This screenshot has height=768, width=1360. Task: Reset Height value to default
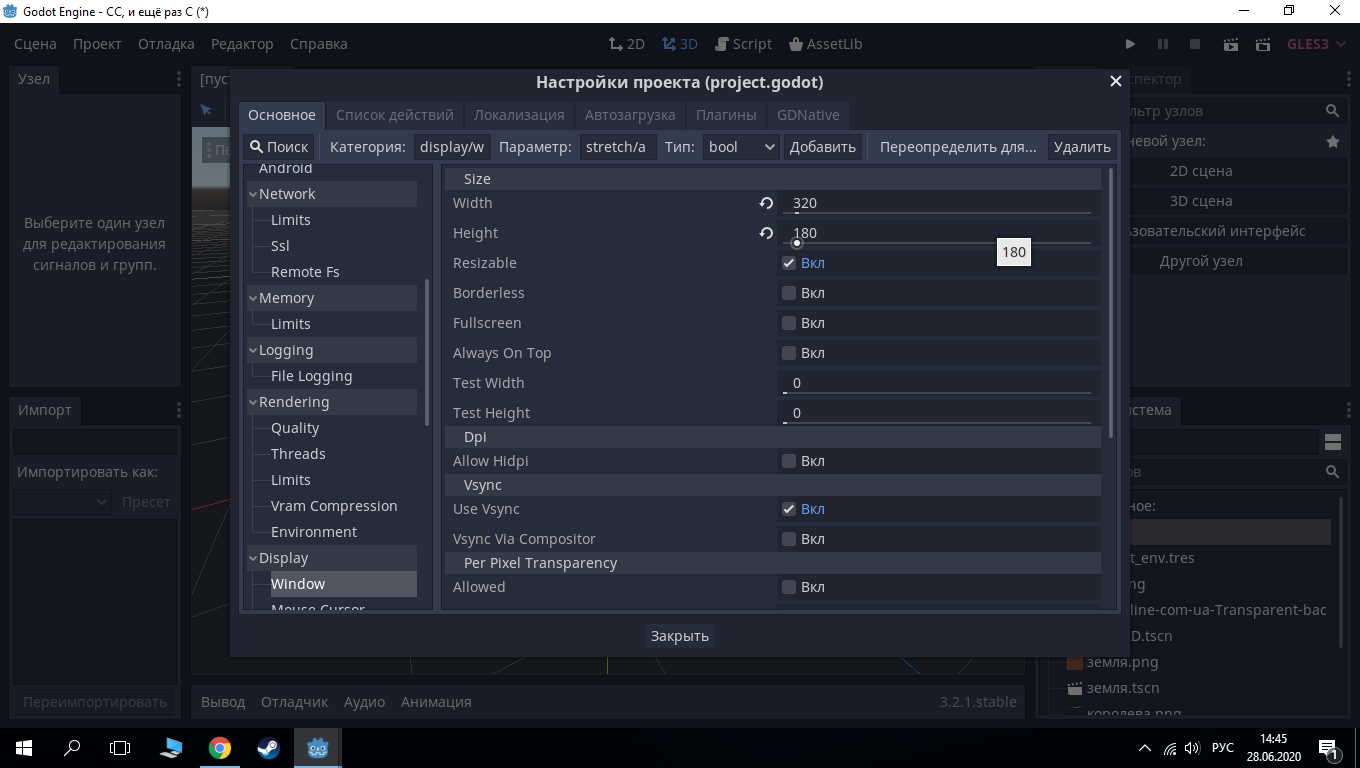click(766, 233)
